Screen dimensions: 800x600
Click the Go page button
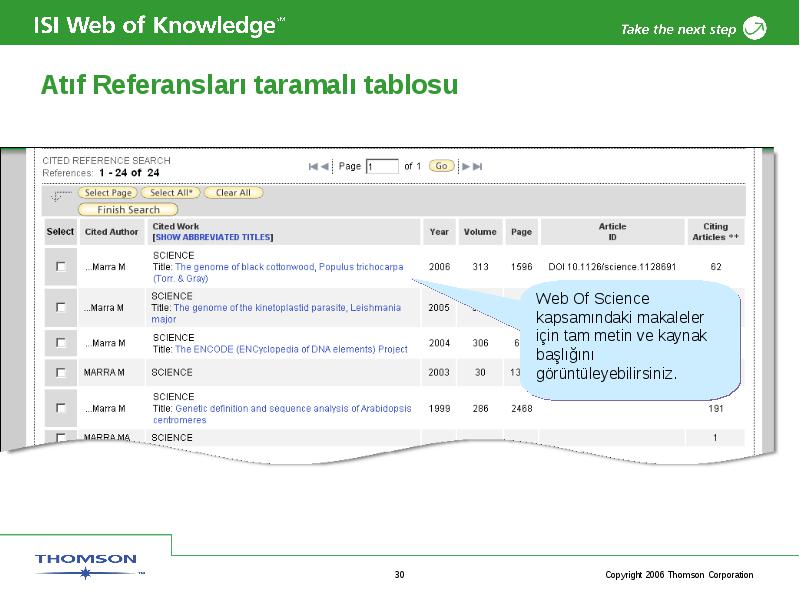tap(441, 166)
